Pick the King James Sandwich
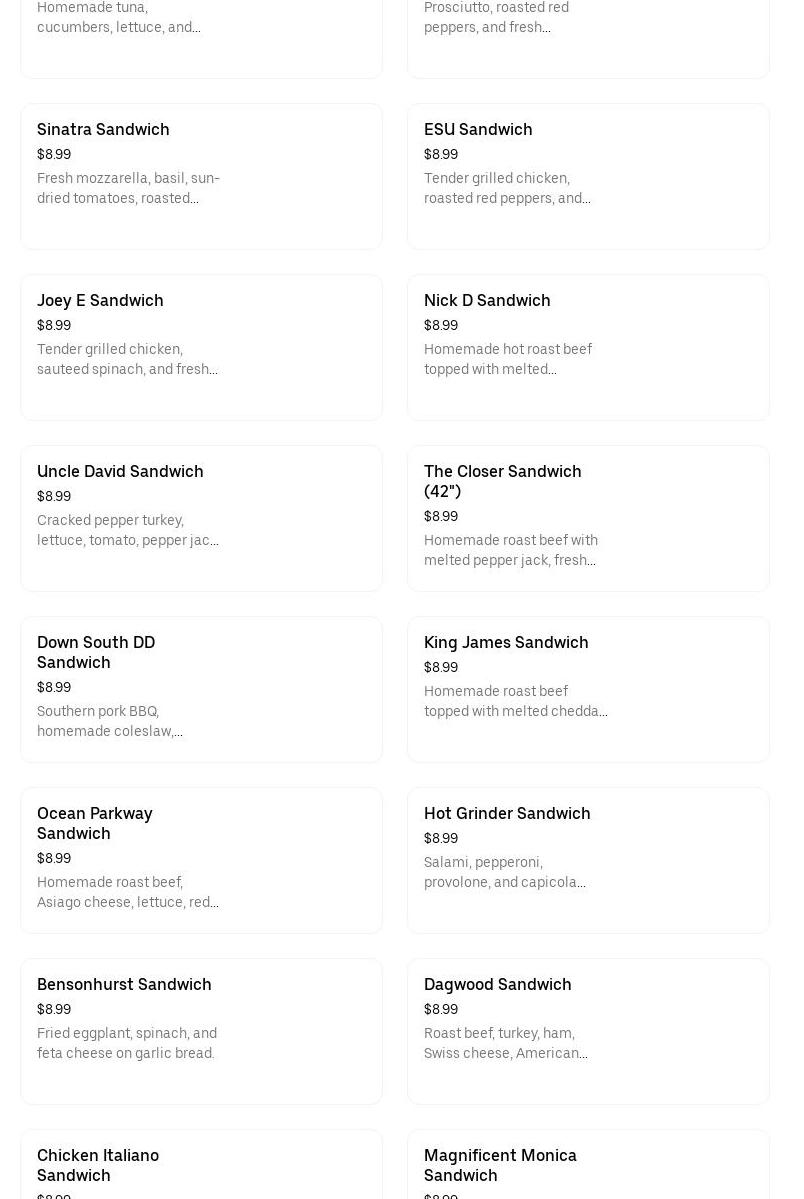Image resolution: width=804 pixels, height=1199 pixels. click(506, 643)
